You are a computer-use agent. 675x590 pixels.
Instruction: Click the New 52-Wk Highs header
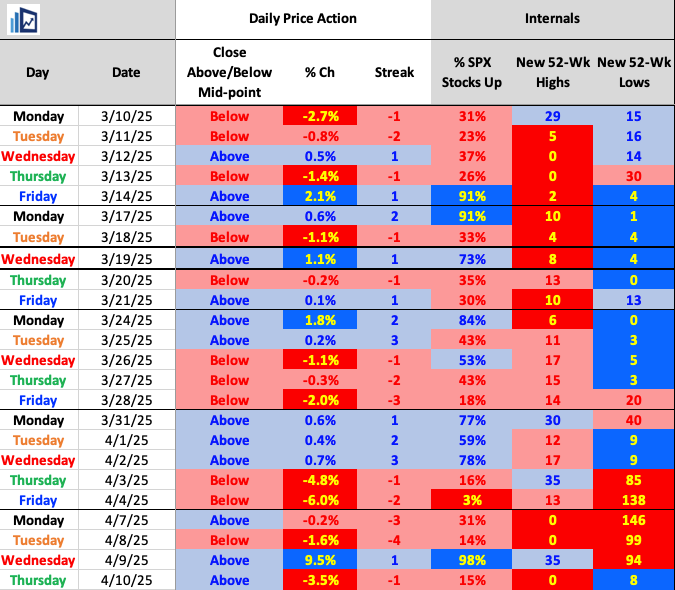coord(553,72)
